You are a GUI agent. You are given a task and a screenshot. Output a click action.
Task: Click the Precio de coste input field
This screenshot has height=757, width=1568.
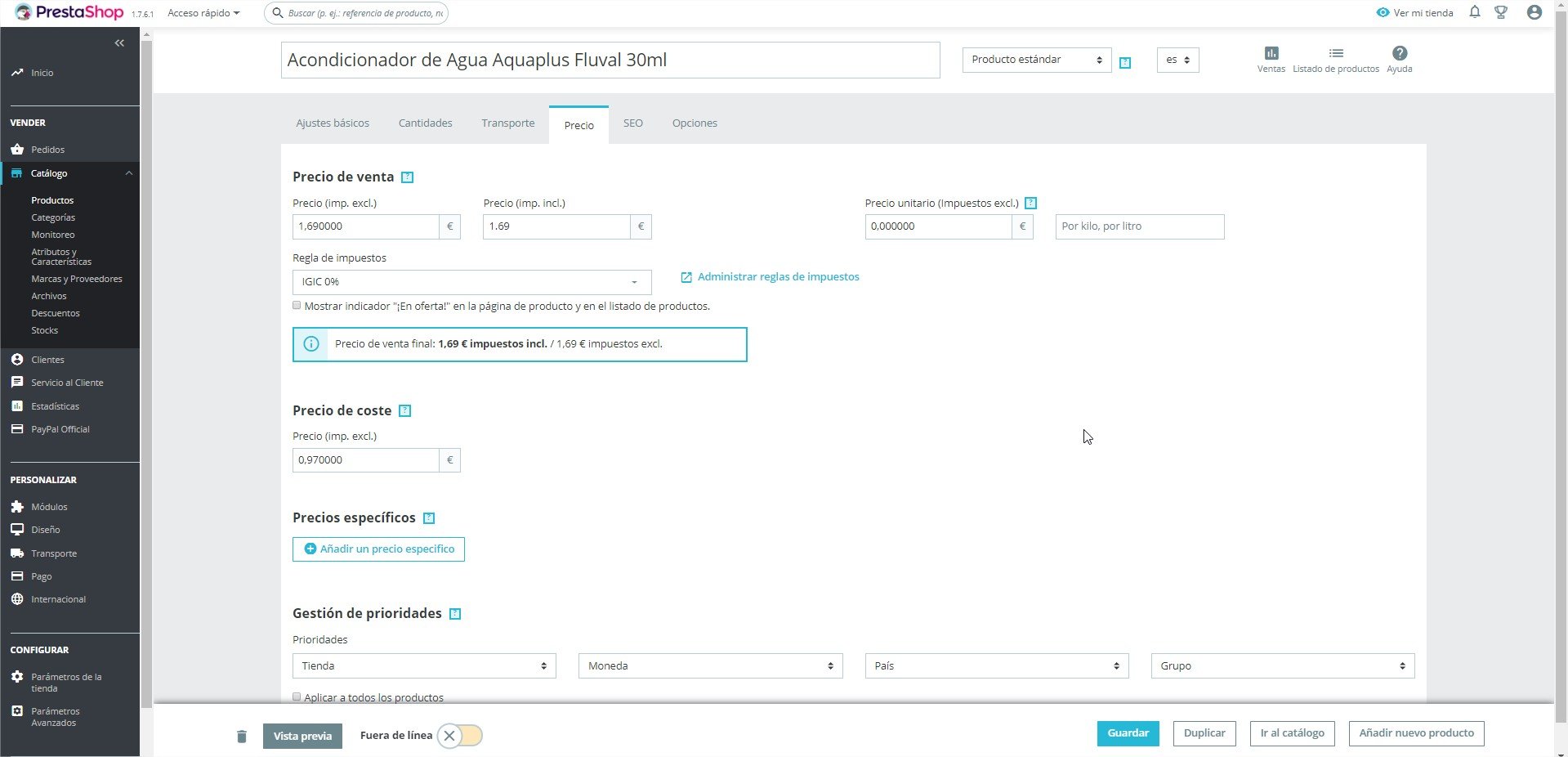tap(365, 460)
